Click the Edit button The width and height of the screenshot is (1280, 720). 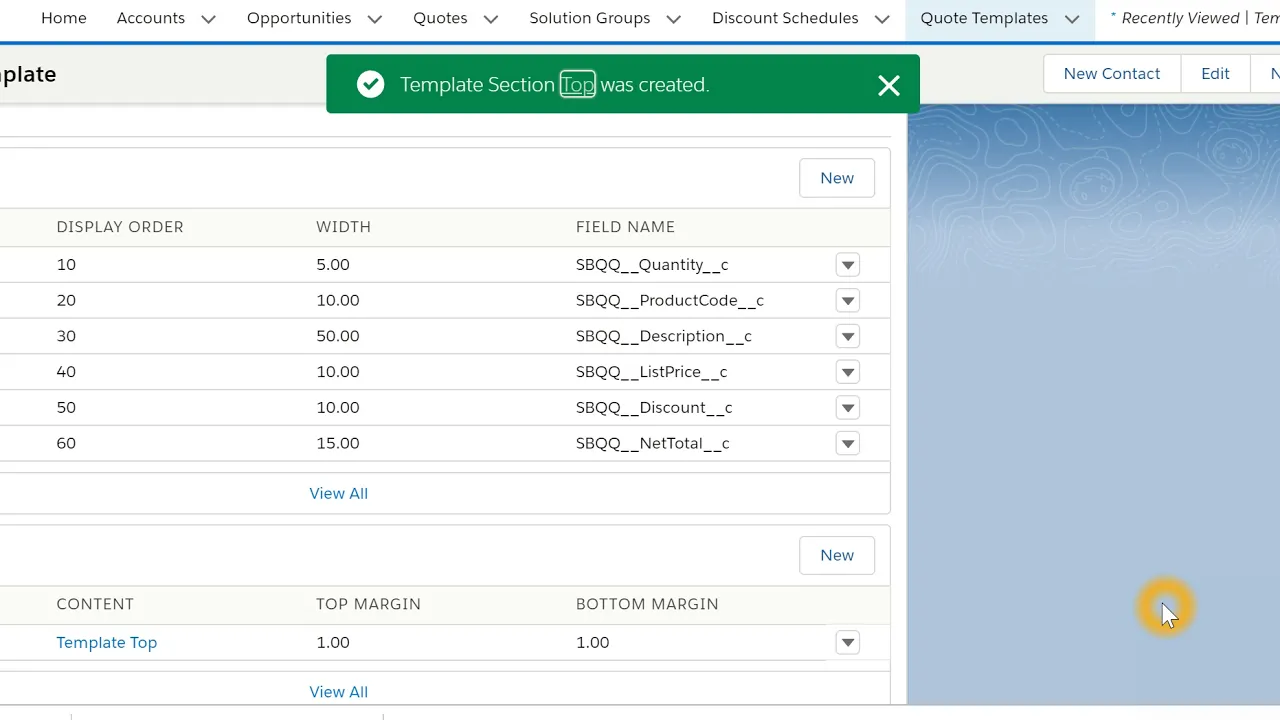pyautogui.click(x=1215, y=74)
